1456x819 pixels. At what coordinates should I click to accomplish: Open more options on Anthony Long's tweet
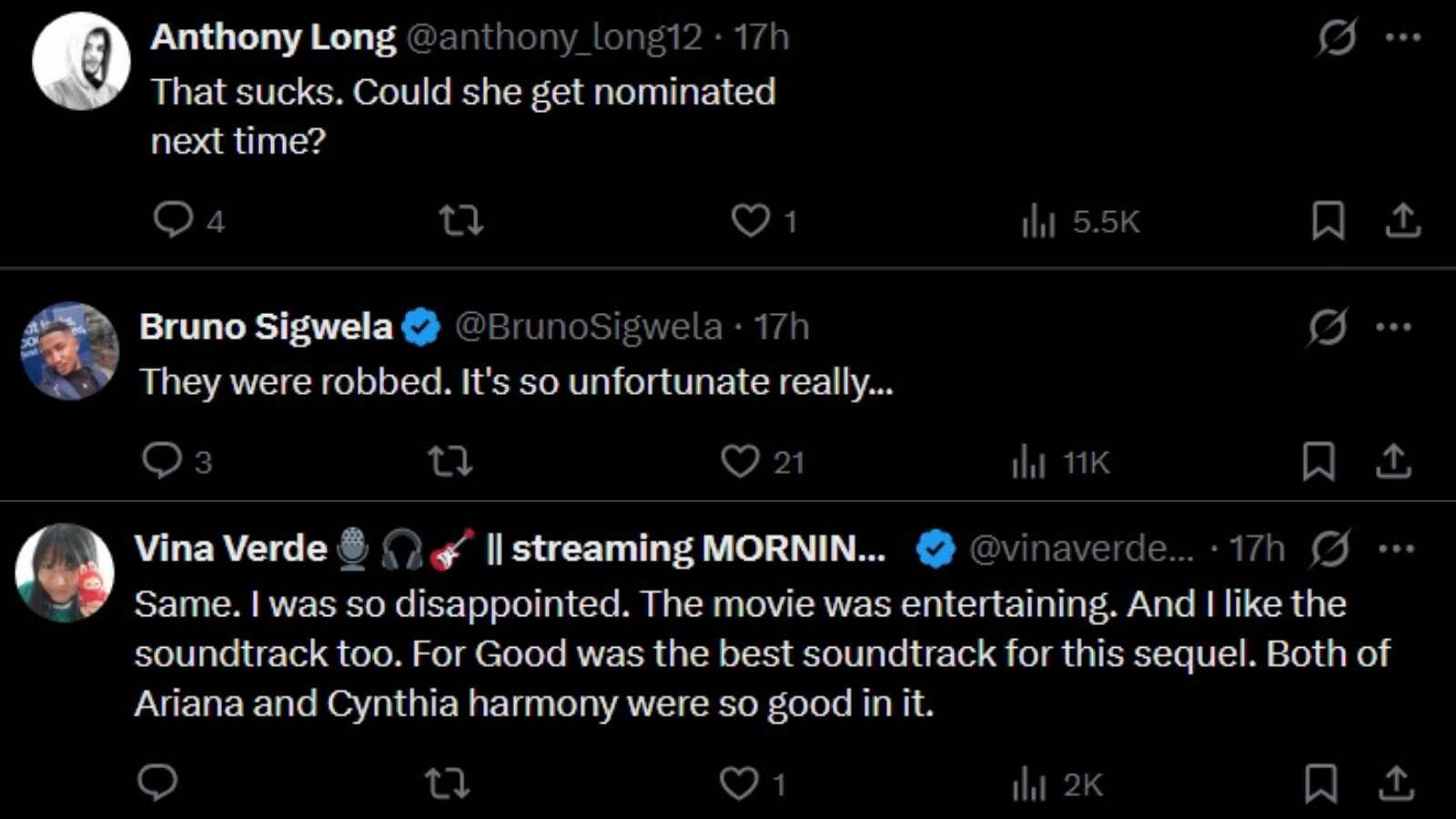pos(1402,37)
